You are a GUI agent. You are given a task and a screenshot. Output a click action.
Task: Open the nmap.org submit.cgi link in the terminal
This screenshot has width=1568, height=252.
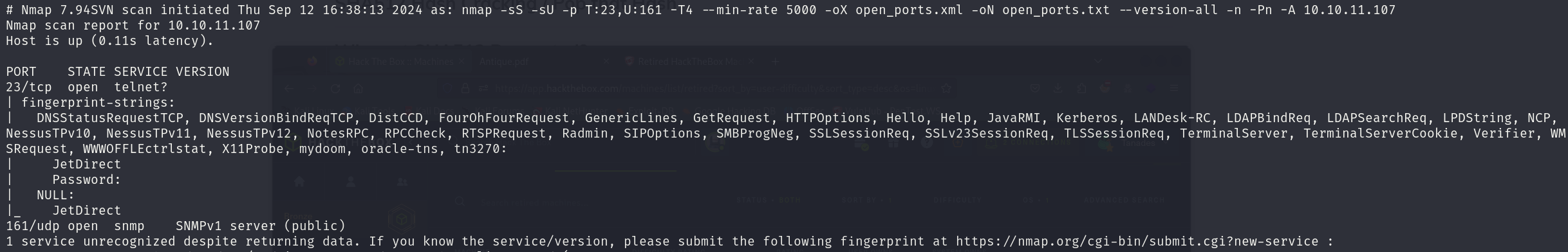pos(1137,242)
